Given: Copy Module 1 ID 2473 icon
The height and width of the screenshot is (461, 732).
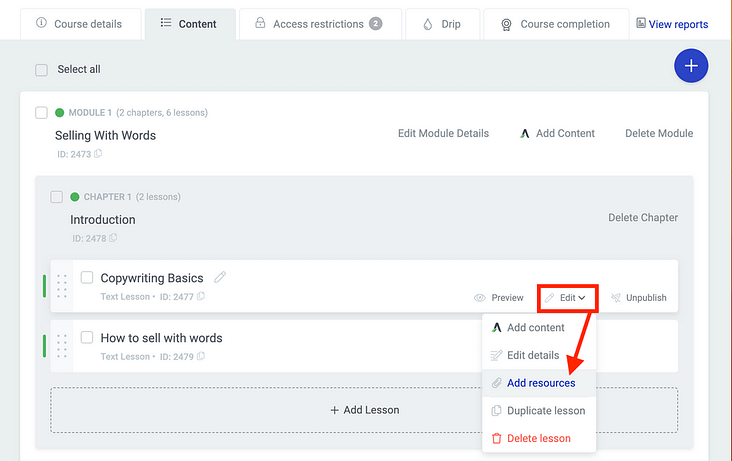Looking at the screenshot, I should click(98, 154).
